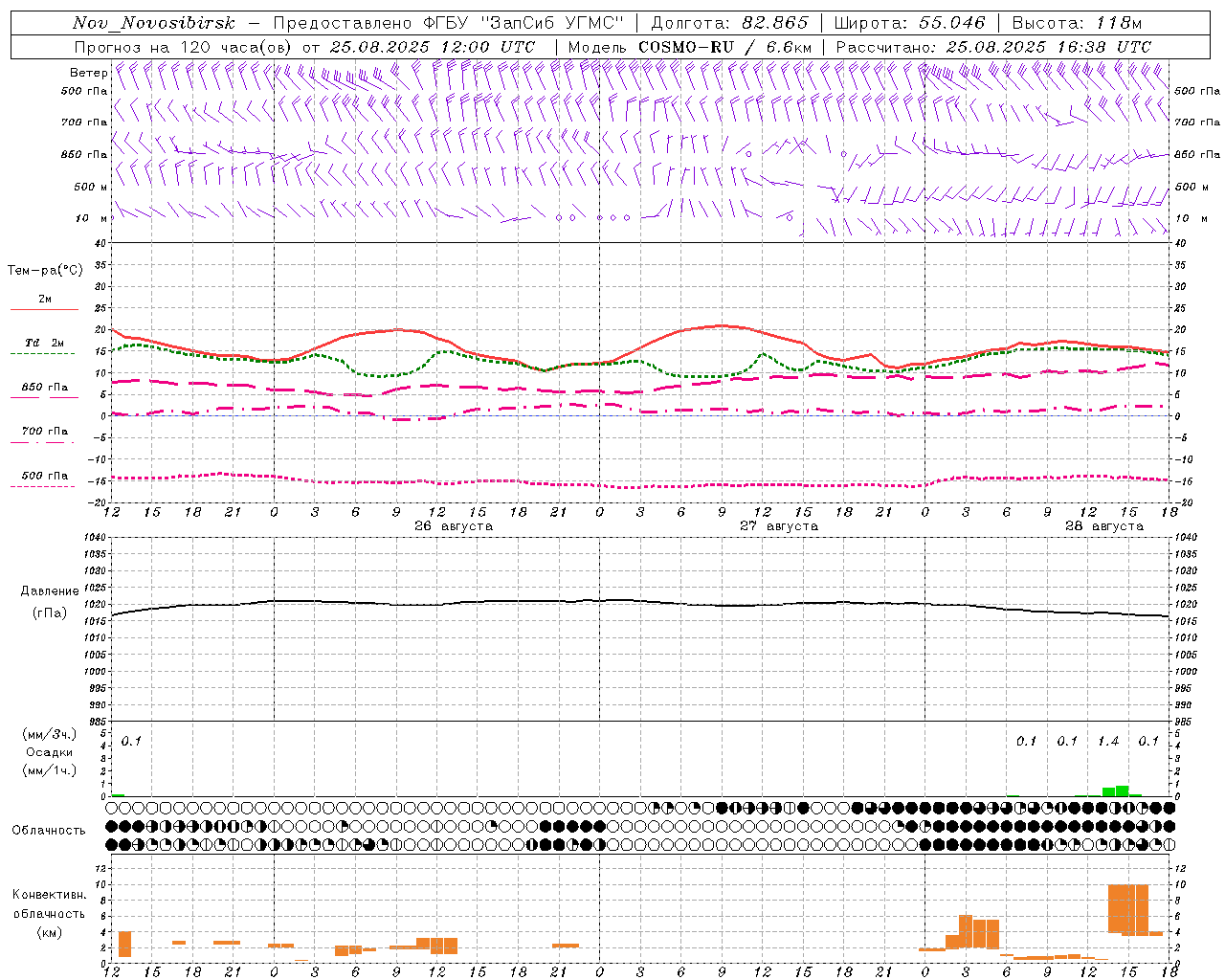
Task: Click the '500 м' wind level label on left
Action: [x=91, y=187]
